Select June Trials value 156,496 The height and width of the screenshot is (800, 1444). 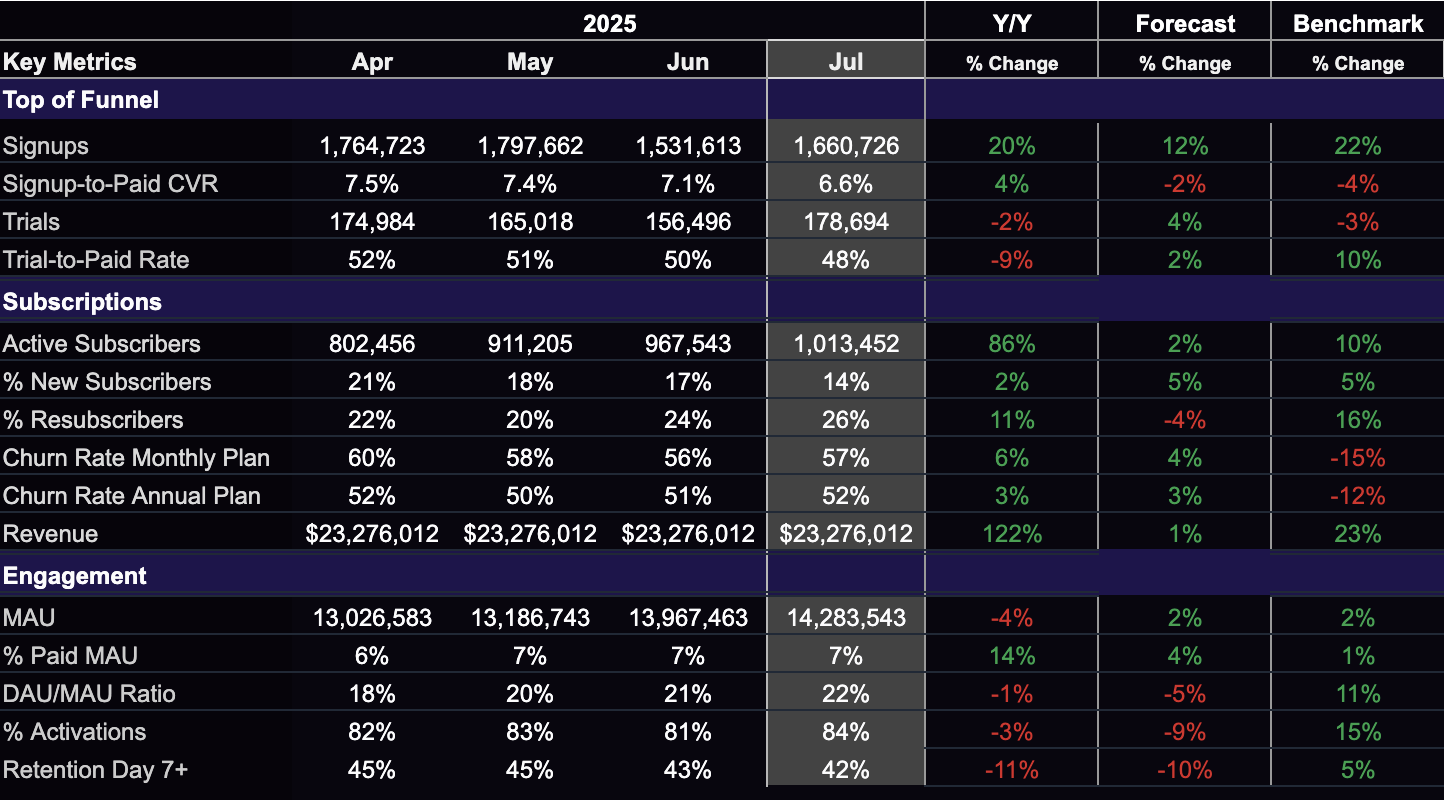click(688, 222)
